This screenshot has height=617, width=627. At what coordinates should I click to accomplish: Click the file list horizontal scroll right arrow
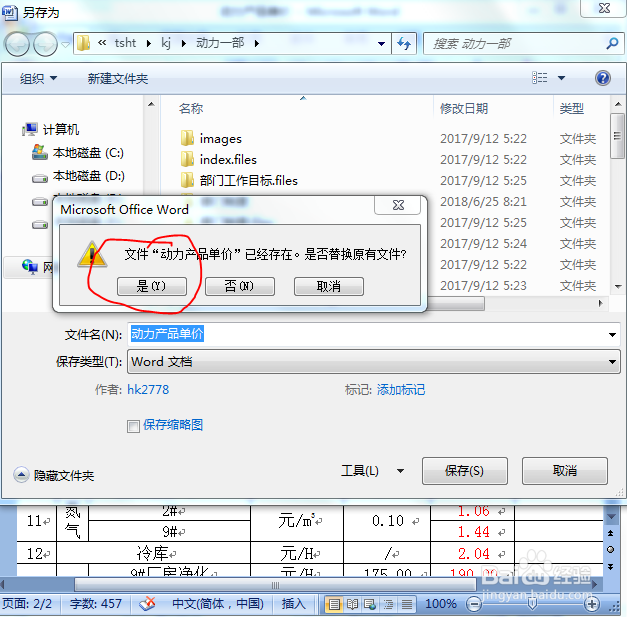coord(600,304)
